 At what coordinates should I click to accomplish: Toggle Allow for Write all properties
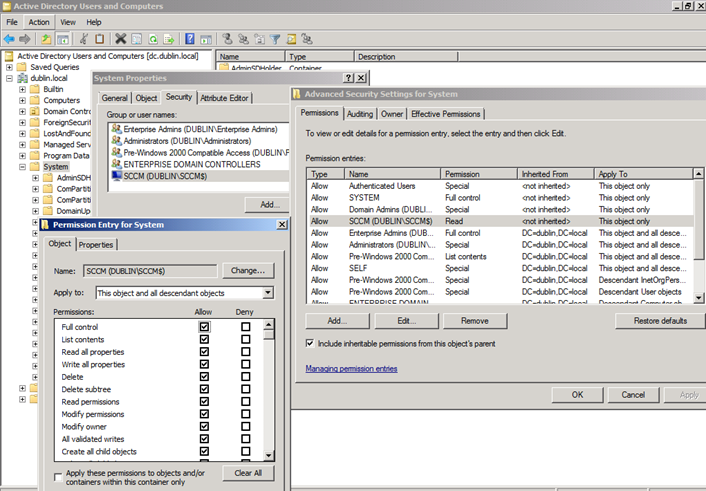(x=204, y=364)
